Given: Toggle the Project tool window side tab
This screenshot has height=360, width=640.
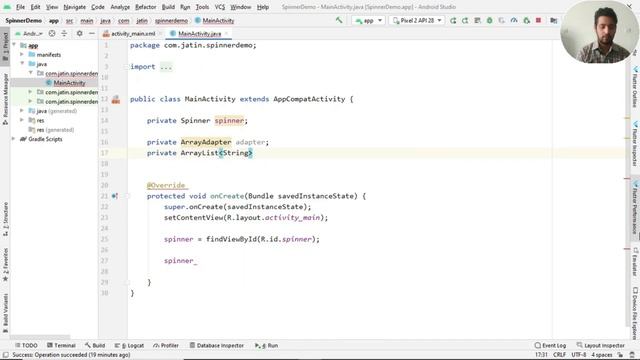Looking at the screenshot, I should tap(5, 47).
